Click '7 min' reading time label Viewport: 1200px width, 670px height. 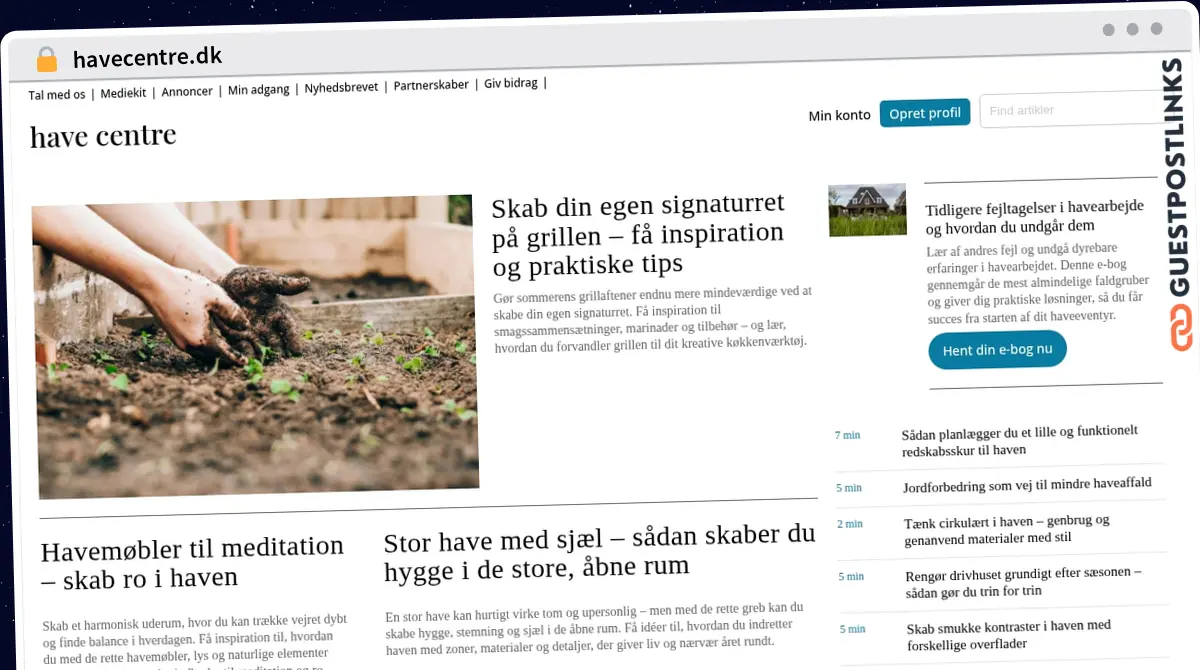pos(847,435)
